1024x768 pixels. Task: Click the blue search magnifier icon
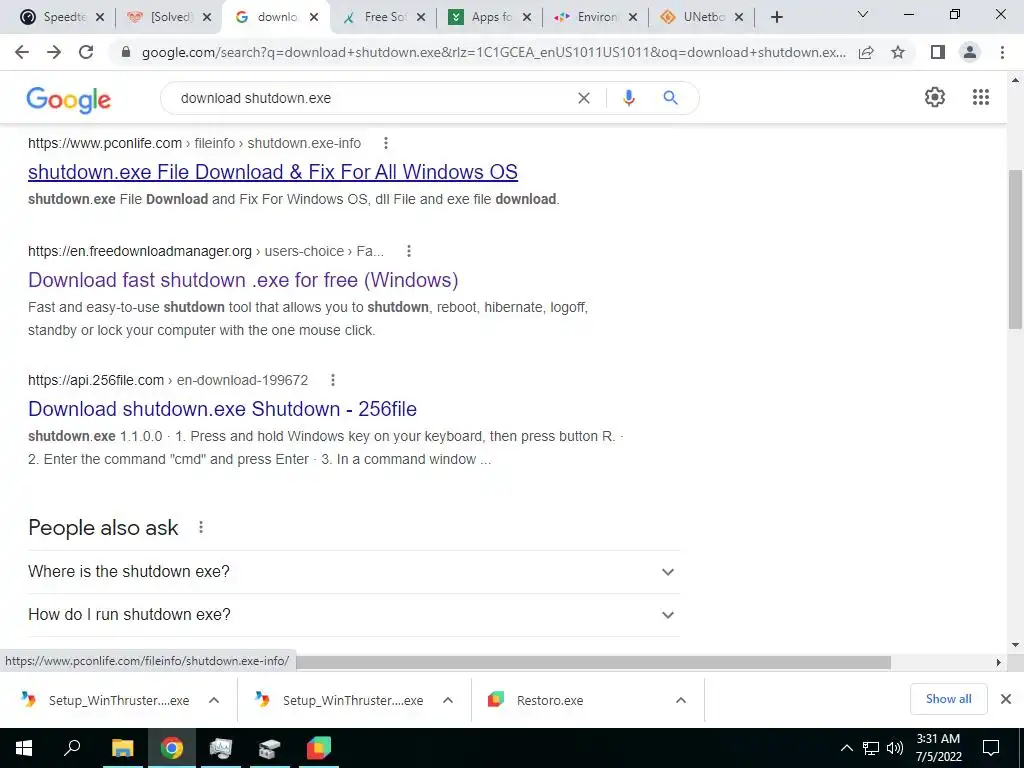[x=670, y=98]
